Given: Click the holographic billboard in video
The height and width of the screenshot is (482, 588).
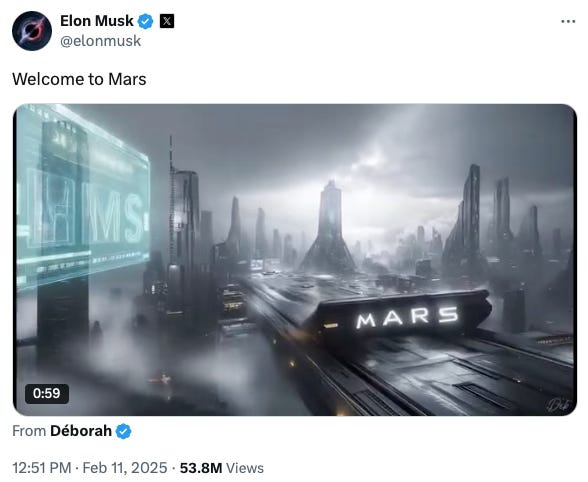Looking at the screenshot, I should tap(82, 197).
